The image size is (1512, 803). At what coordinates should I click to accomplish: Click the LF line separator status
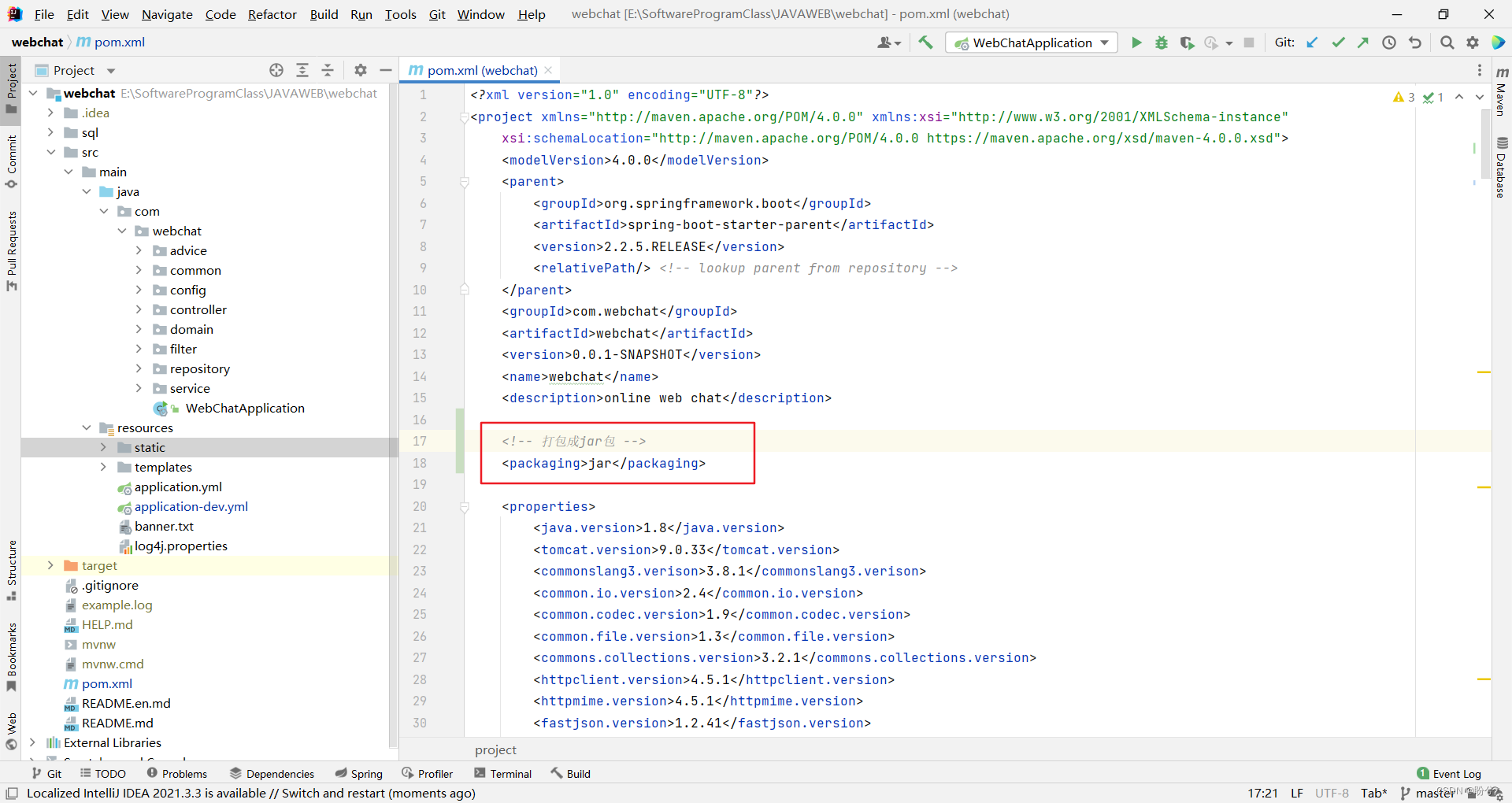click(x=1297, y=793)
